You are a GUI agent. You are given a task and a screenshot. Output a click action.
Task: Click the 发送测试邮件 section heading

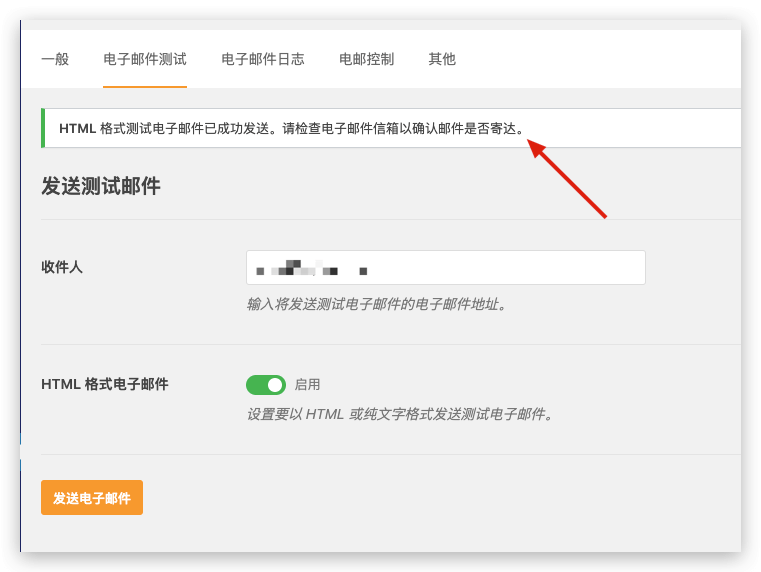[101, 187]
